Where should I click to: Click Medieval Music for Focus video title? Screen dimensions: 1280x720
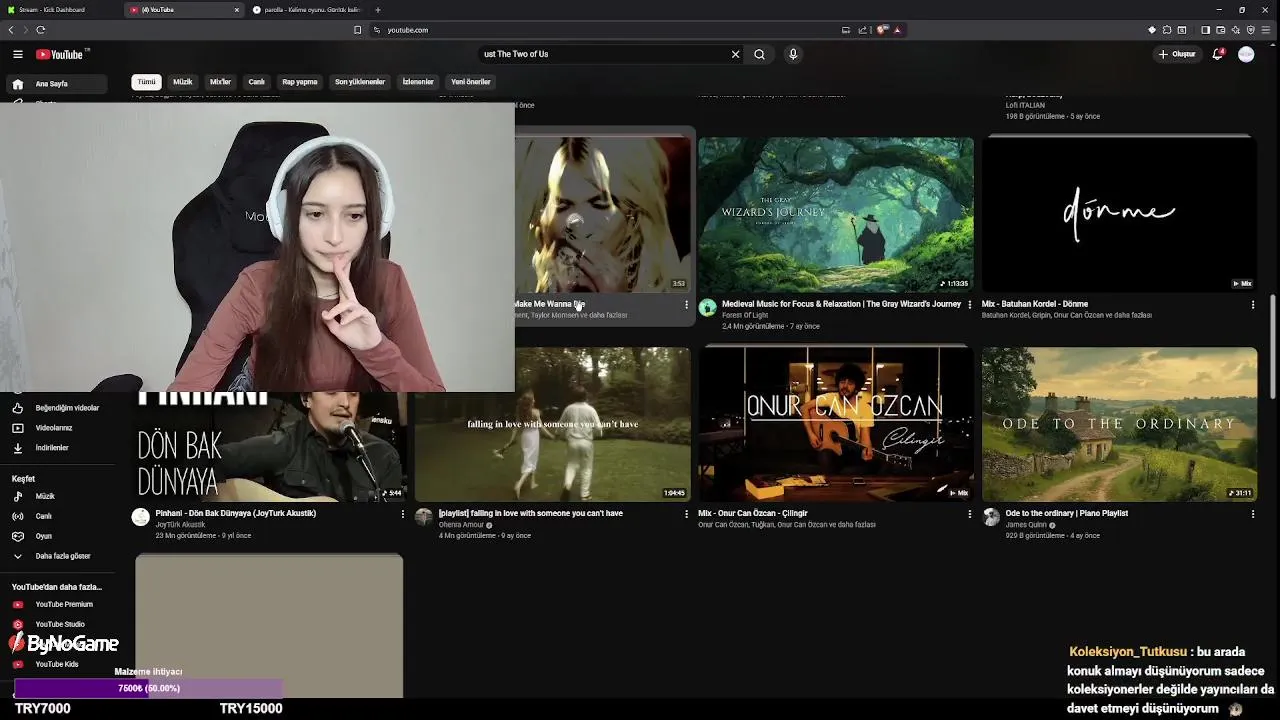click(x=841, y=304)
